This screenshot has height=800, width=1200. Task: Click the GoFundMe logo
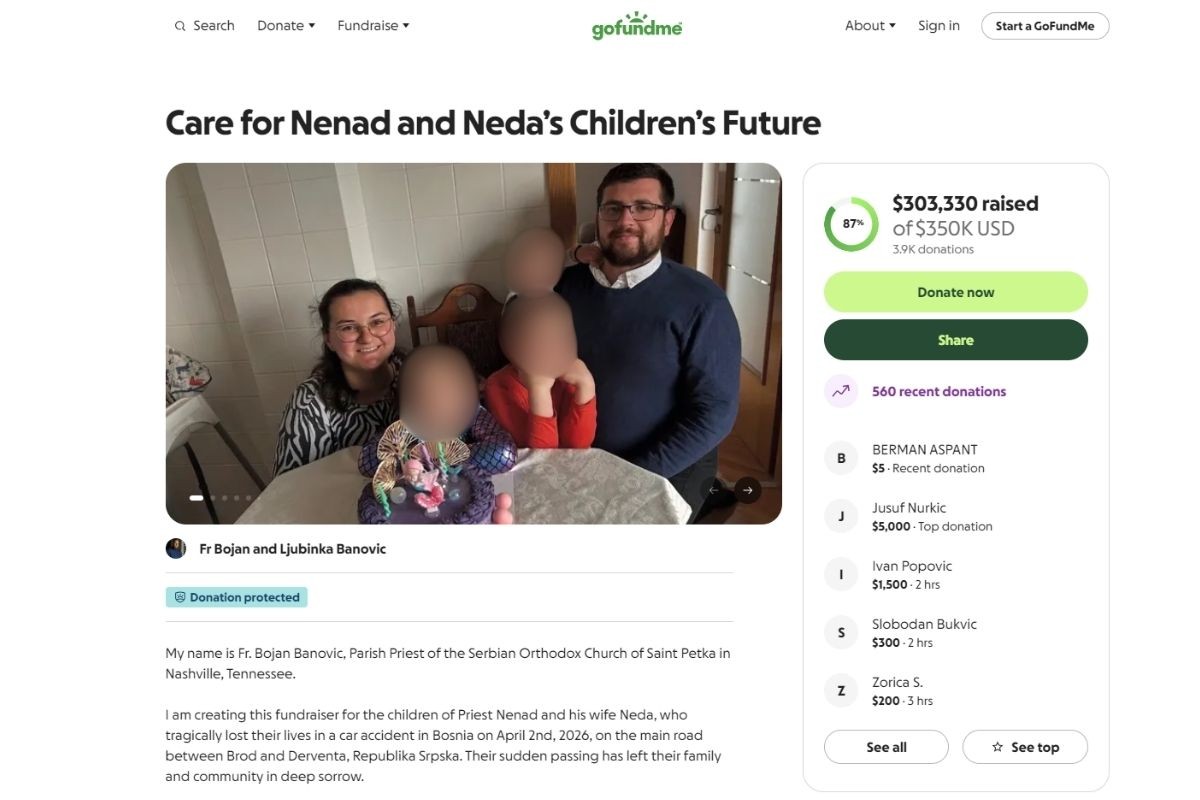click(x=637, y=26)
